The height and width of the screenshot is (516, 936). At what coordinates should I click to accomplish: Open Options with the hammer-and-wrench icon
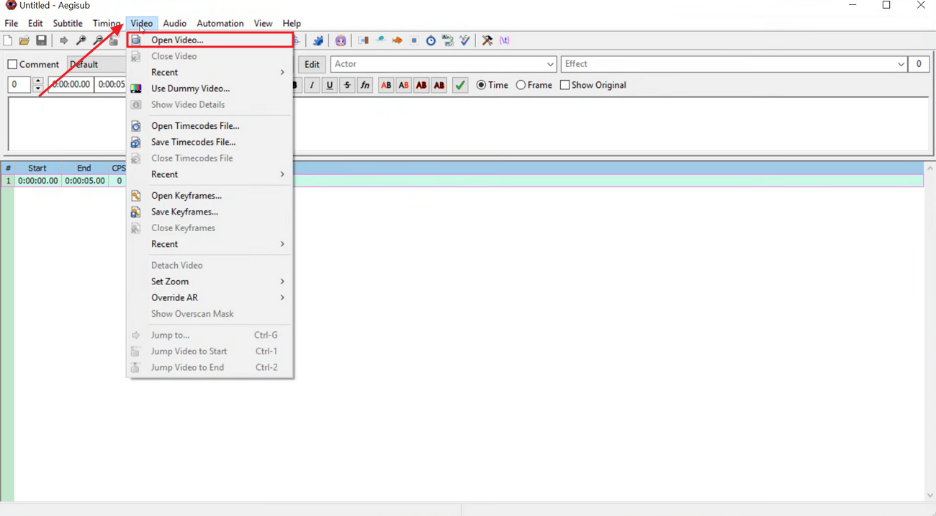point(487,41)
